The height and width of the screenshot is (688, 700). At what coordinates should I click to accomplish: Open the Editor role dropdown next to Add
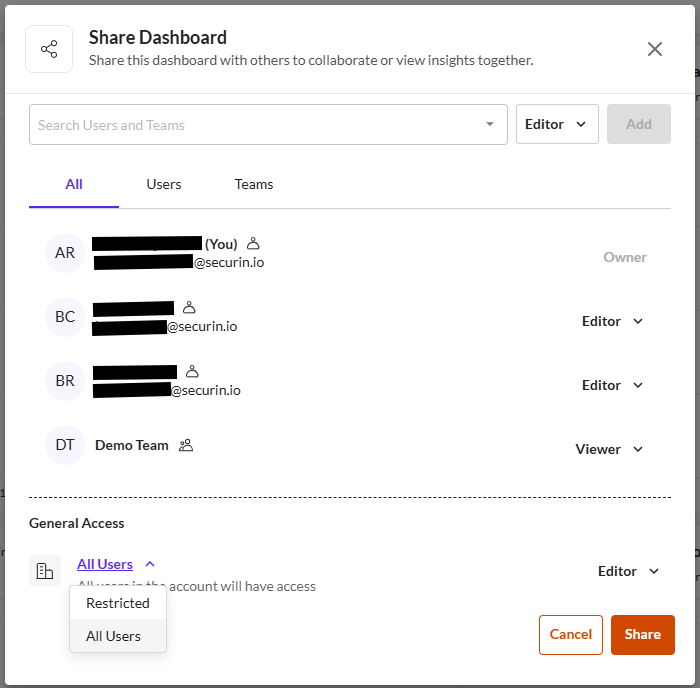(557, 124)
